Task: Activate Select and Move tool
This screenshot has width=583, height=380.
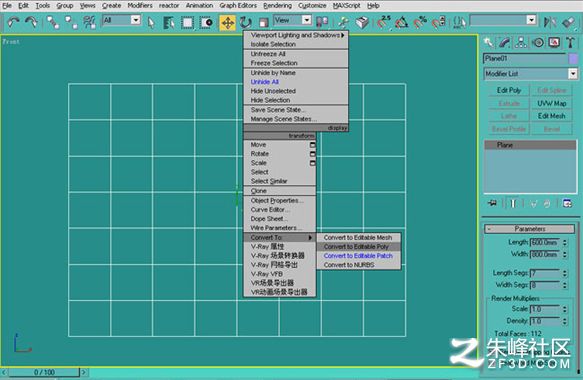Action: [x=228, y=23]
